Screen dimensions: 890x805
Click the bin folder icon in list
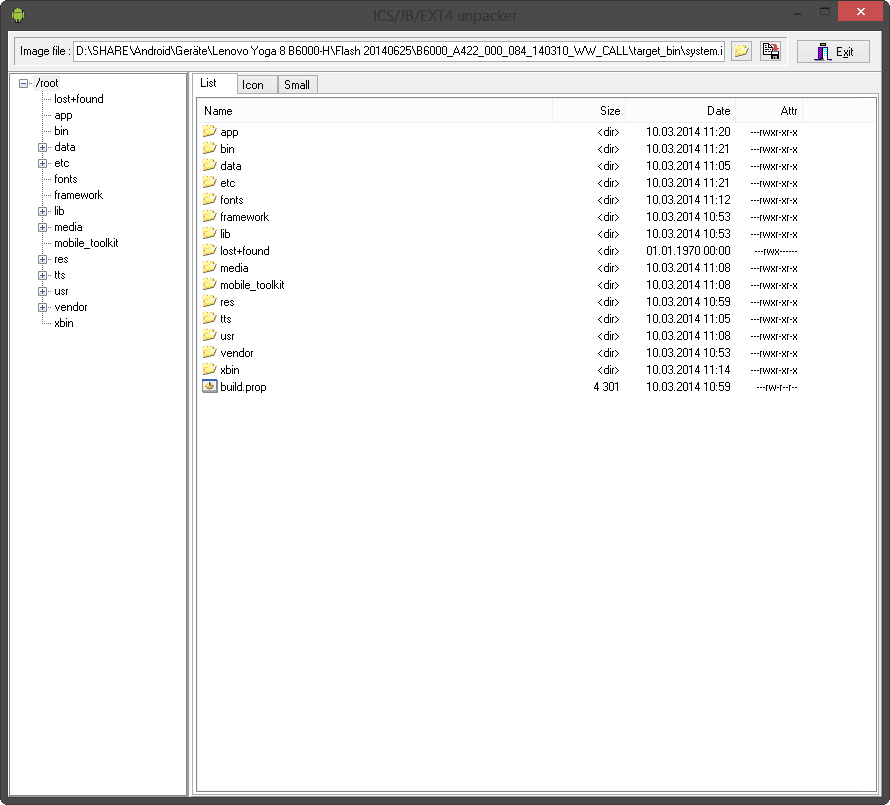(209, 148)
